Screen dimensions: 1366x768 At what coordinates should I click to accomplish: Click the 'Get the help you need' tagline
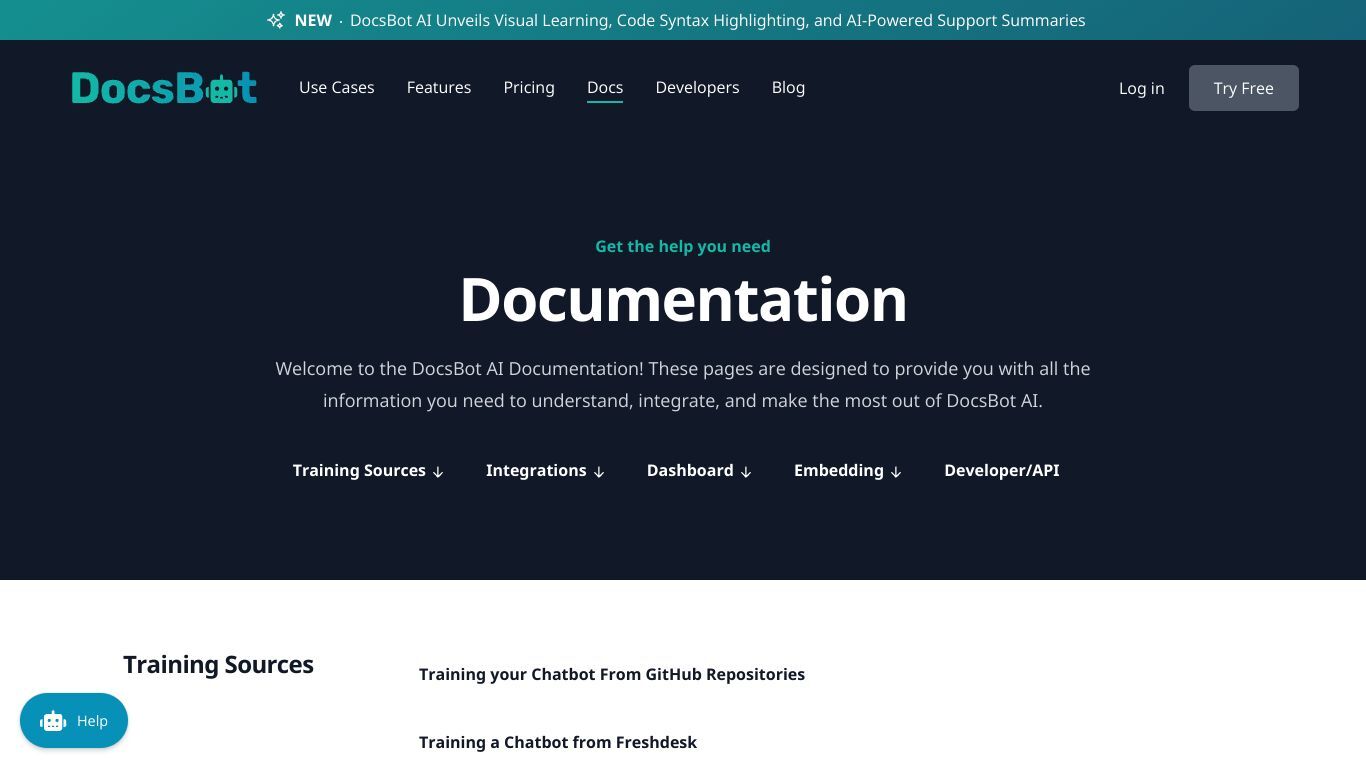pyautogui.click(x=683, y=246)
